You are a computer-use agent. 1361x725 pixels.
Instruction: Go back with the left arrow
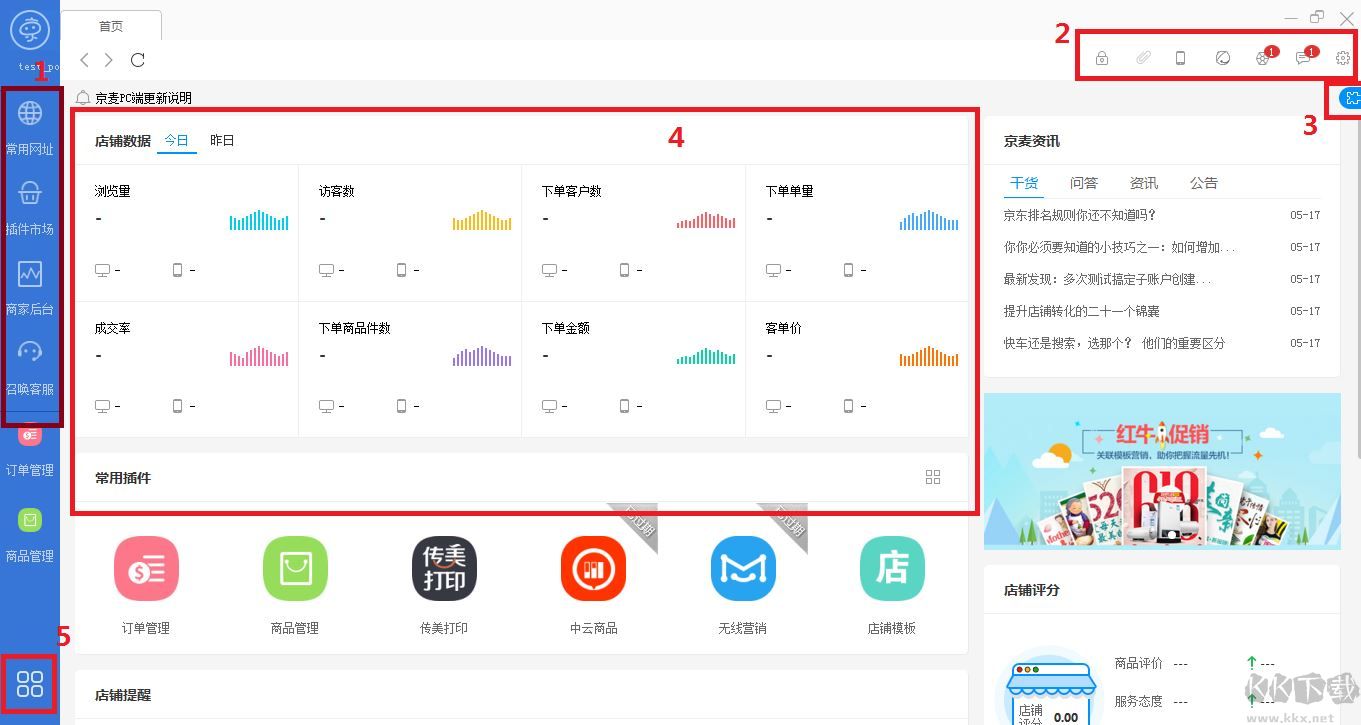point(85,60)
